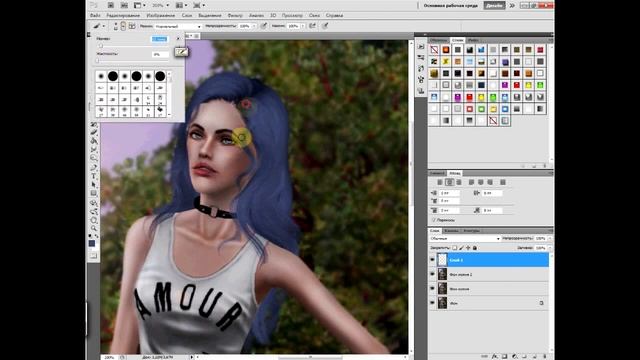Open the Фильтр menu

point(235,15)
